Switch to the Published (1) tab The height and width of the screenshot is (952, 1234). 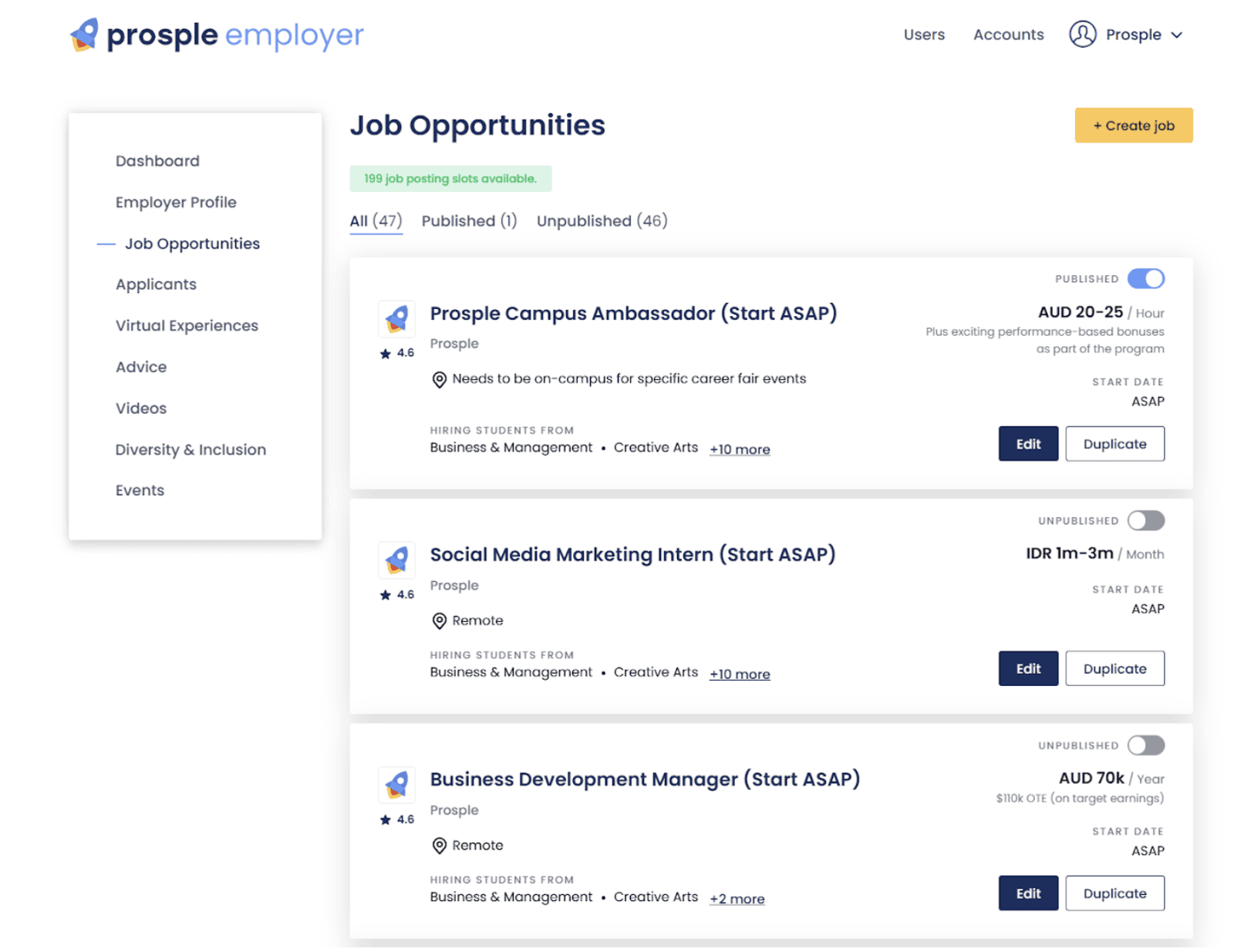(469, 221)
